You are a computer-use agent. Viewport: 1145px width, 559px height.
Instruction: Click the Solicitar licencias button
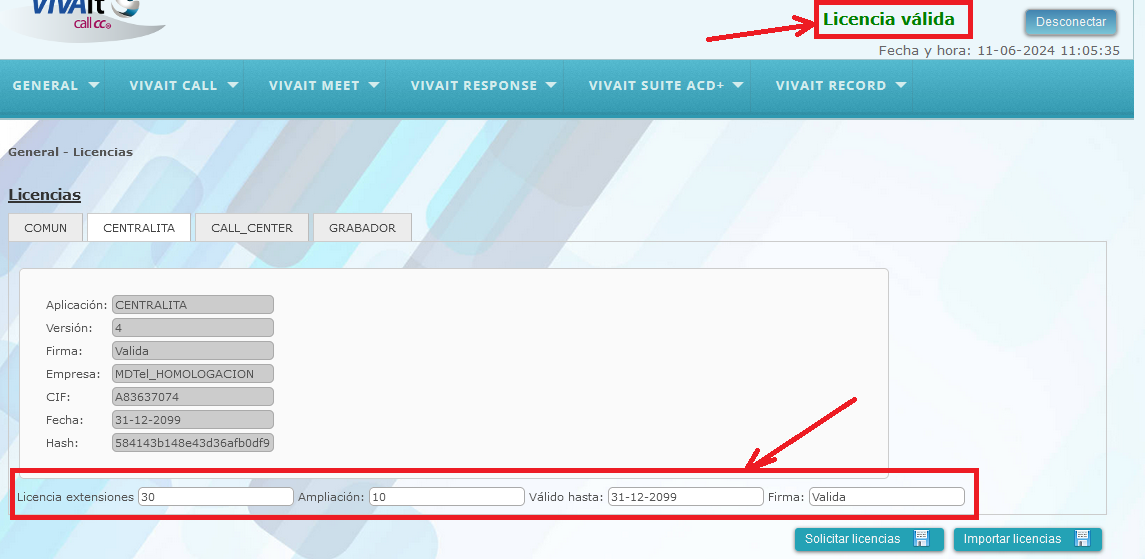869,539
